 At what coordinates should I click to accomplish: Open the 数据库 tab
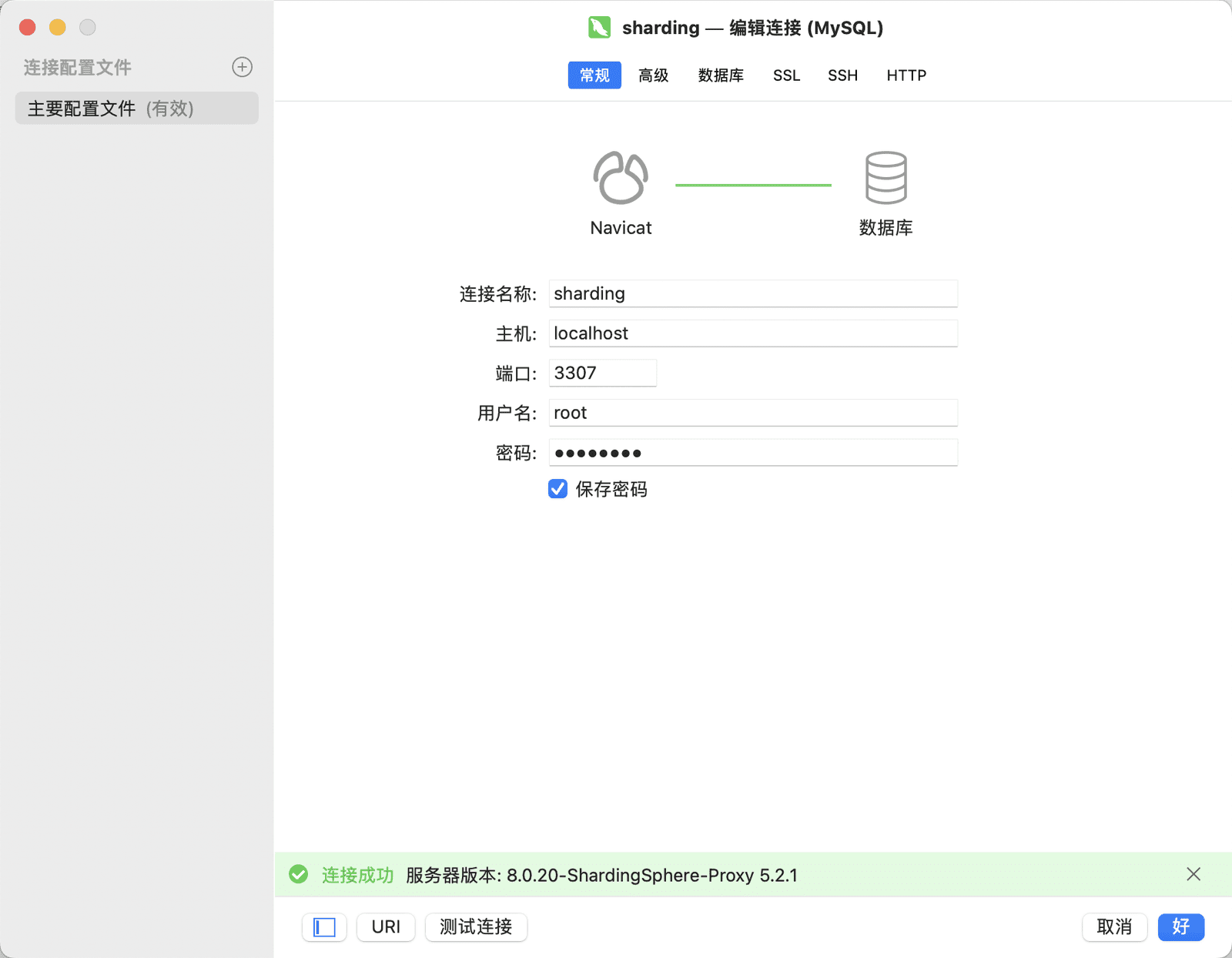pos(721,75)
